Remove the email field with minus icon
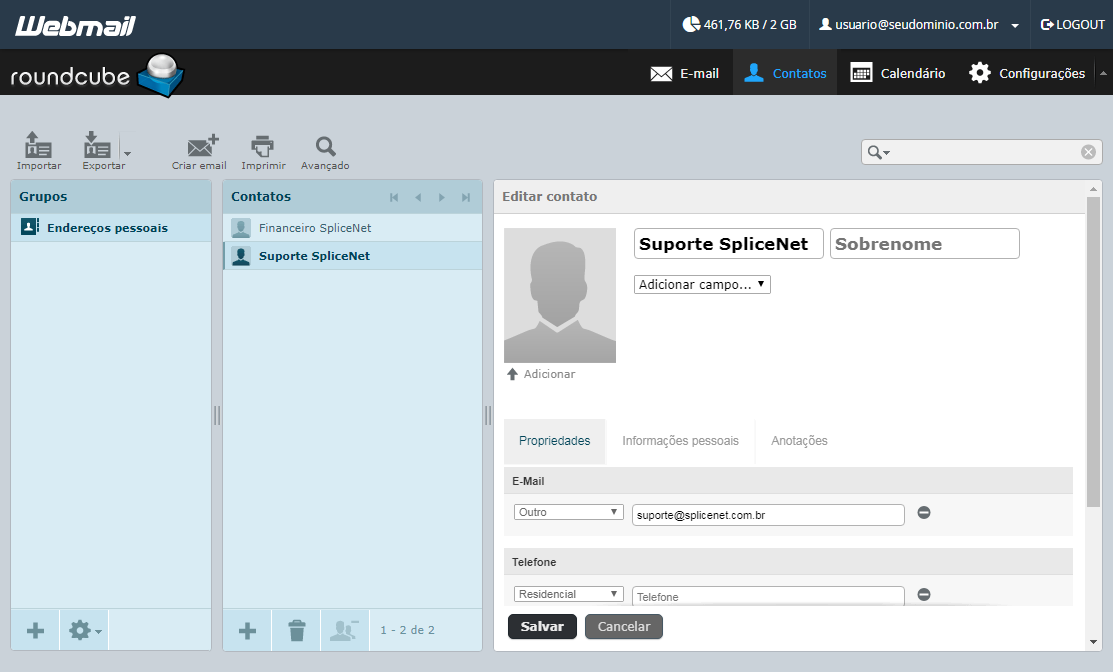Image resolution: width=1113 pixels, height=672 pixels. point(923,512)
